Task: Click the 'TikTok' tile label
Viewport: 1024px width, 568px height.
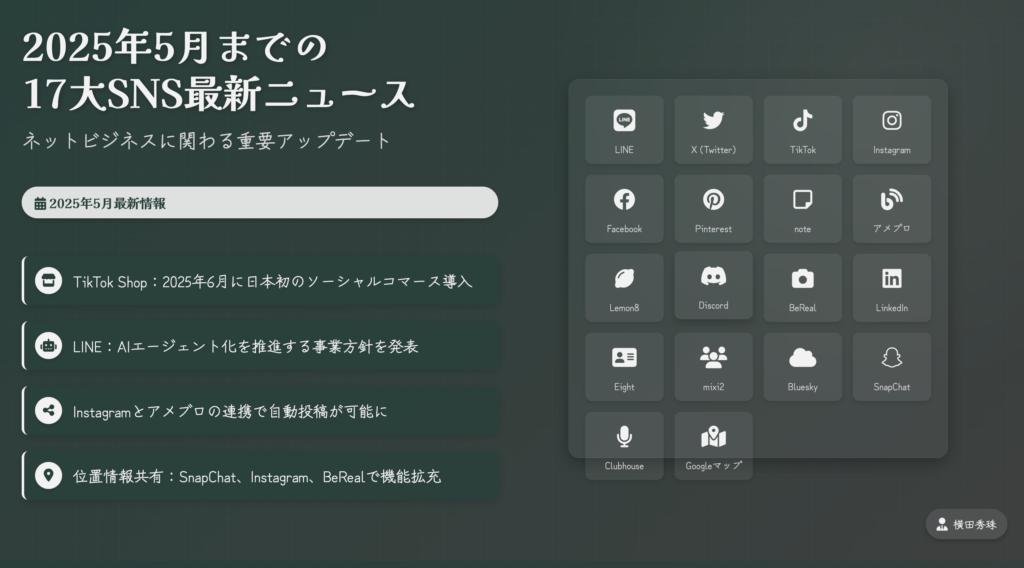Action: [803, 150]
